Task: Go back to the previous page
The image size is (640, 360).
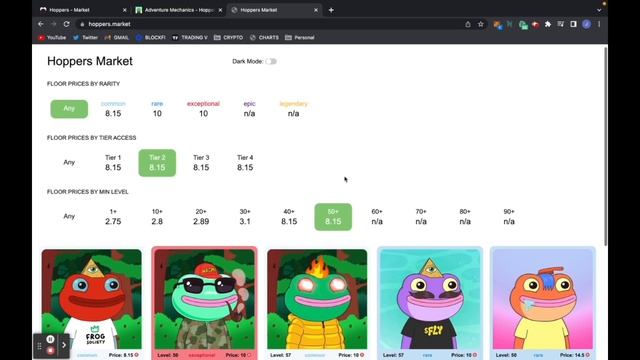Action: [x=41, y=24]
